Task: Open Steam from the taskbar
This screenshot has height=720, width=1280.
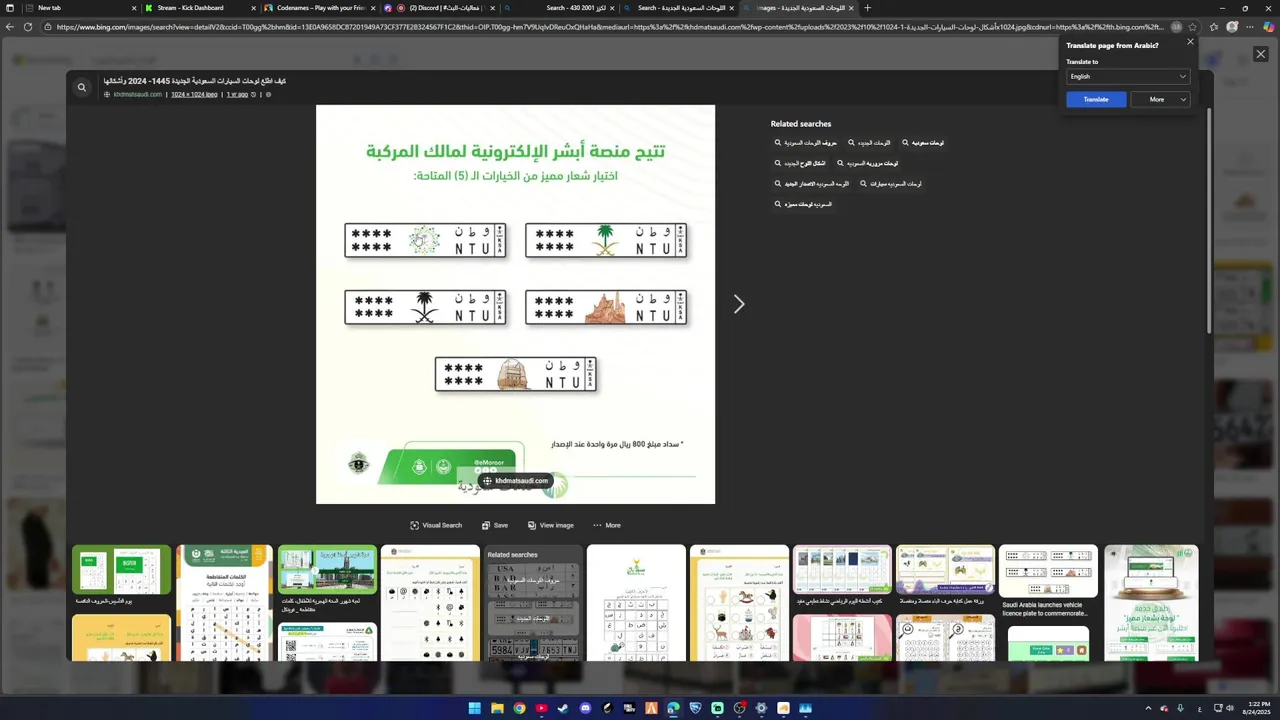Action: click(563, 708)
